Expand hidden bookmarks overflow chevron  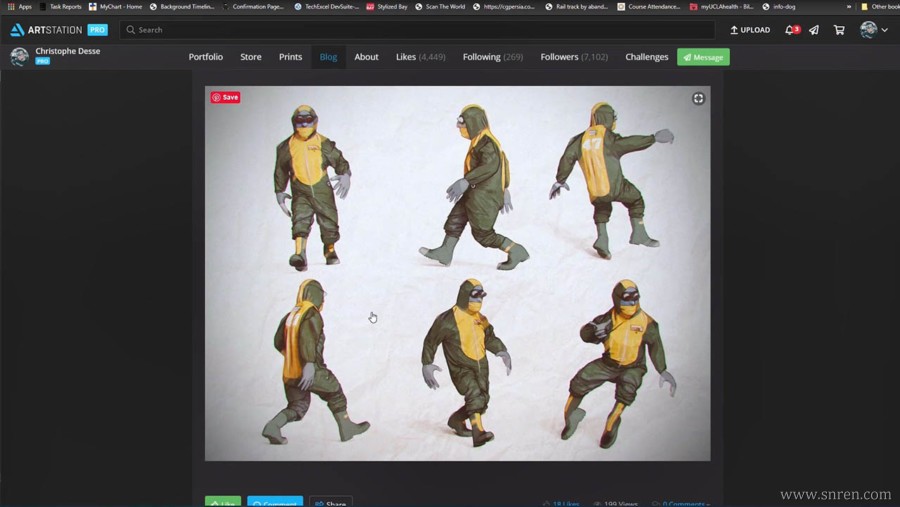(849, 6)
